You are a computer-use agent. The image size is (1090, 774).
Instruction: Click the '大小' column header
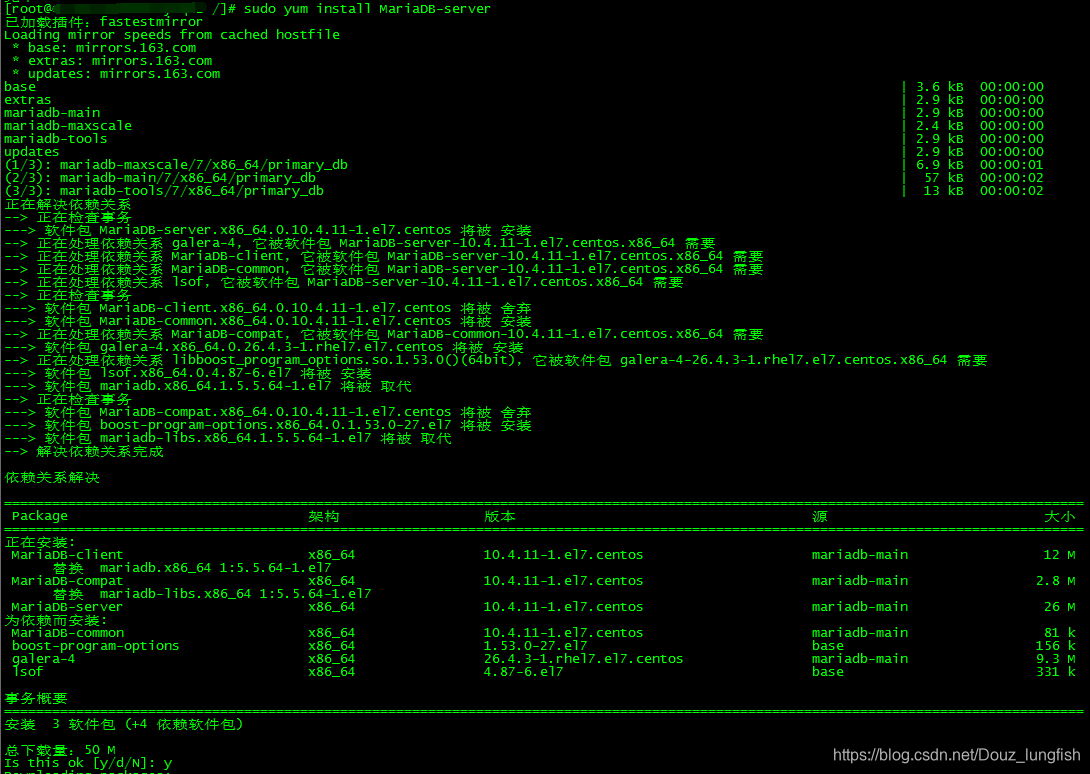click(1059, 517)
